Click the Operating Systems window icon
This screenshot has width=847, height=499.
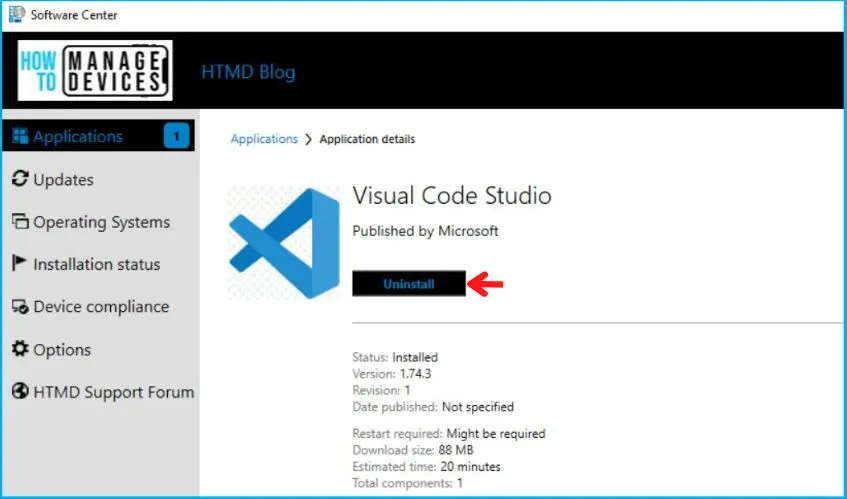20,221
